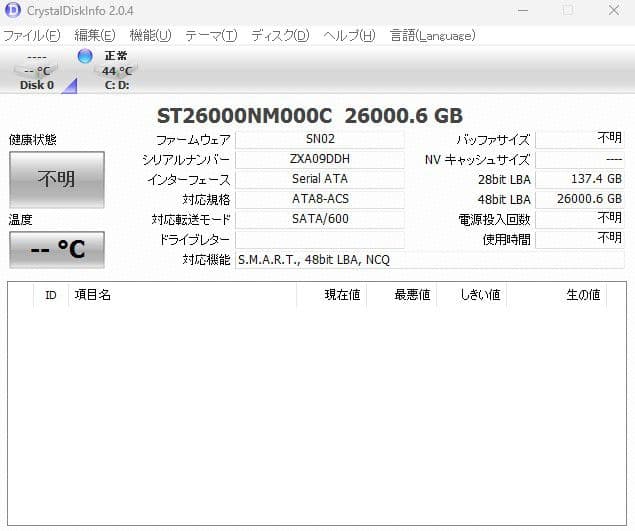Click the しきい値 column header
Image resolution: width=635 pixels, height=531 pixels.
[472, 295]
